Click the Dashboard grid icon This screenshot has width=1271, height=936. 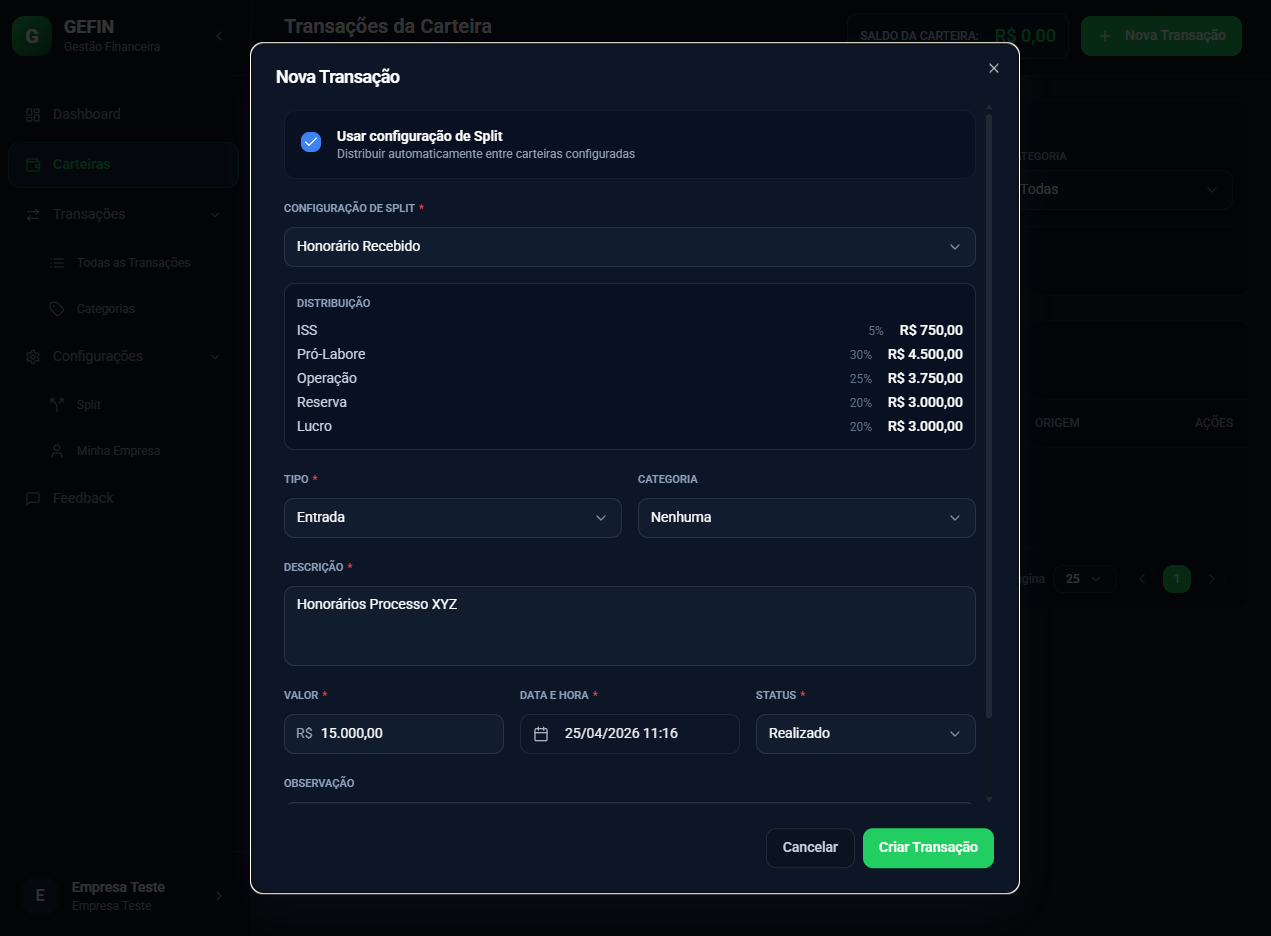pos(33,115)
